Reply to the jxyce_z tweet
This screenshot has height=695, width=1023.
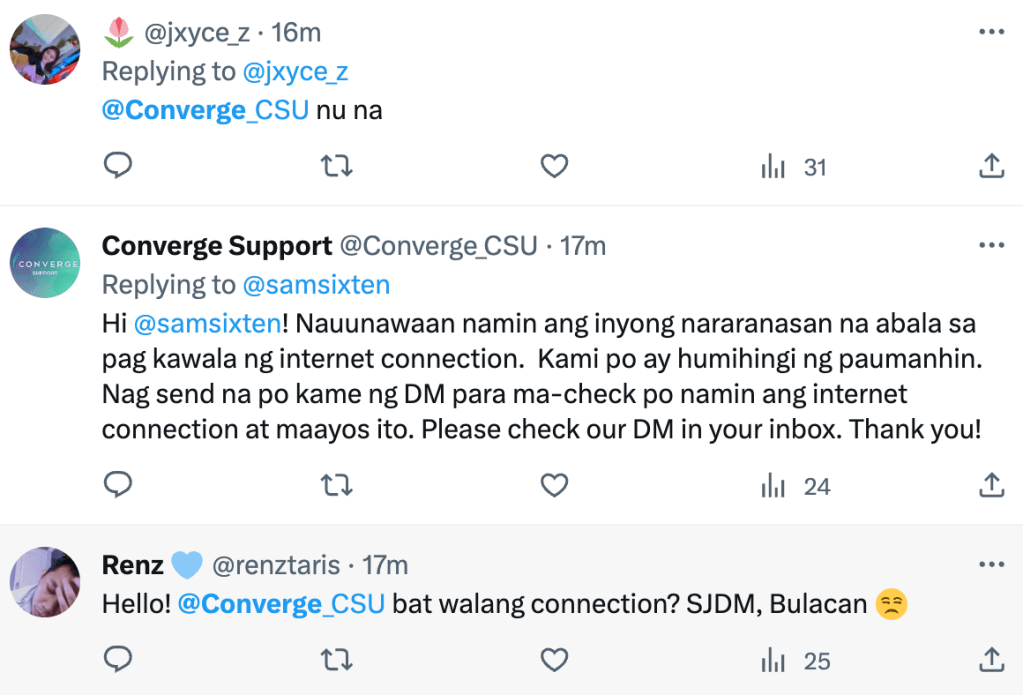118,166
